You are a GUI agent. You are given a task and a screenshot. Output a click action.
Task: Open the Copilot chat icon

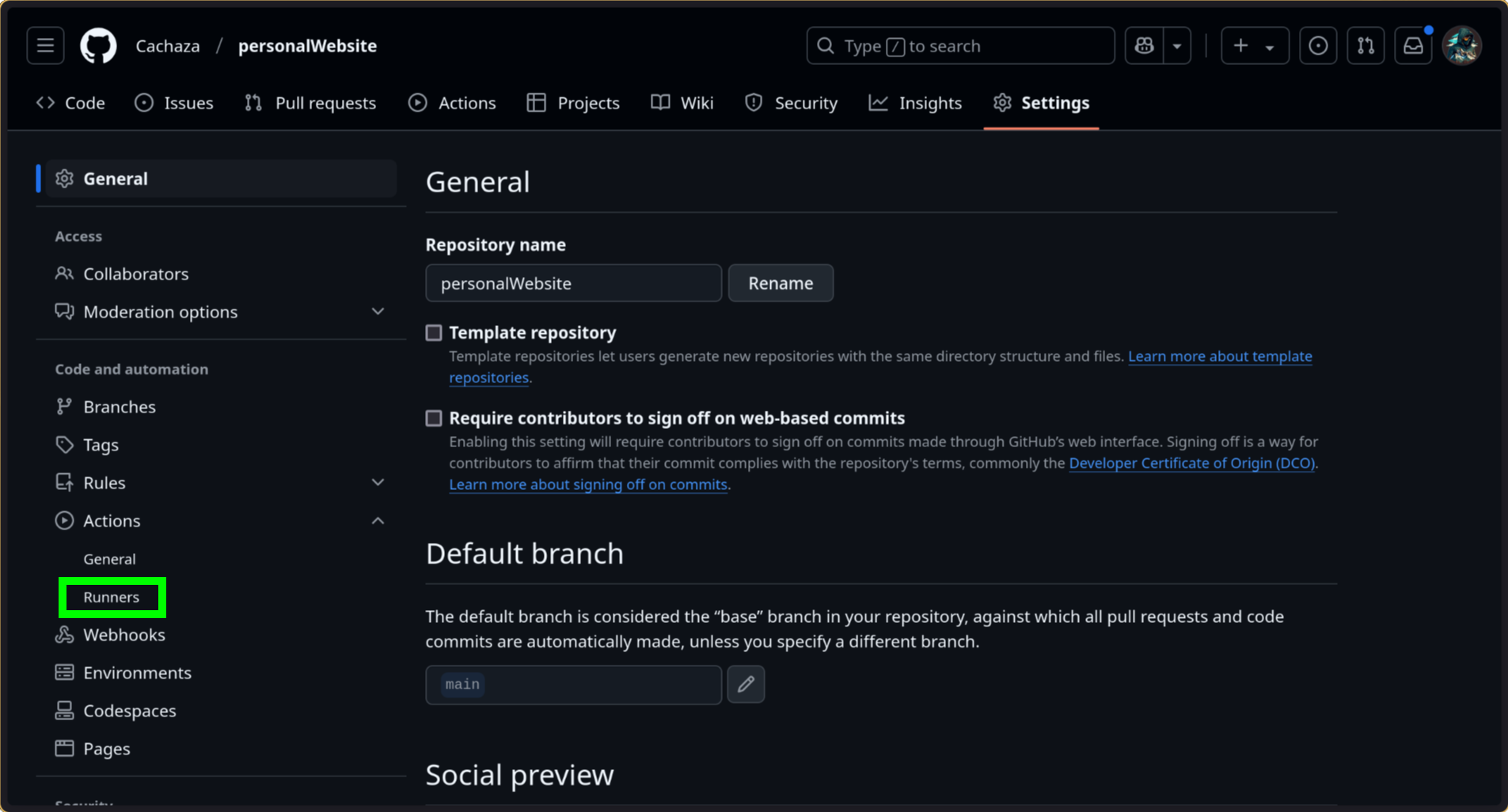pyautogui.click(x=1145, y=46)
